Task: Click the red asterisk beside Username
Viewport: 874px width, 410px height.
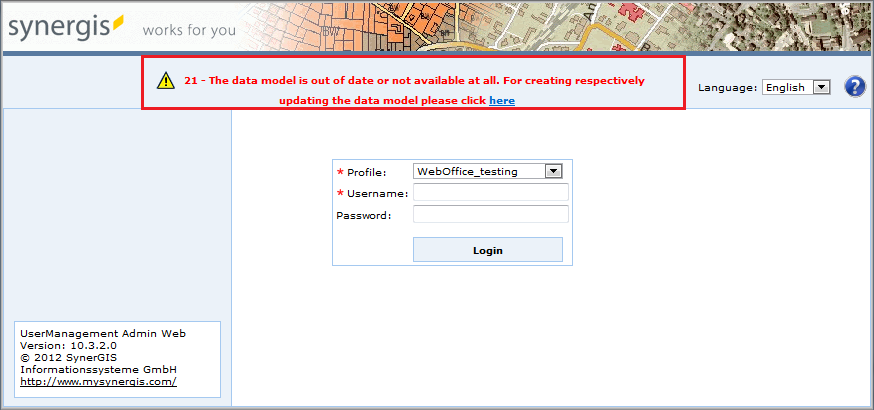Action: coord(340,193)
